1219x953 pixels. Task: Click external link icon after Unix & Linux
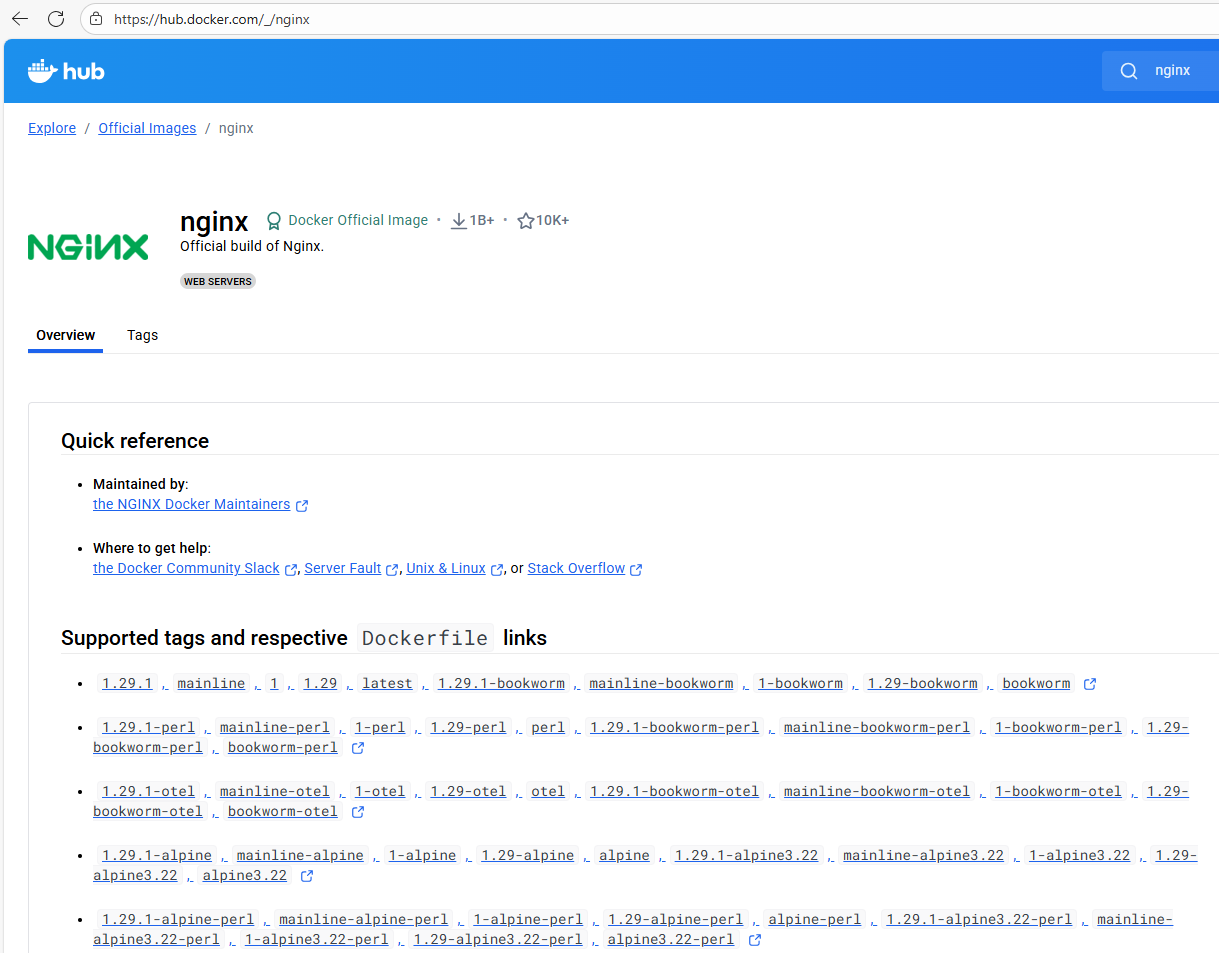pos(497,570)
